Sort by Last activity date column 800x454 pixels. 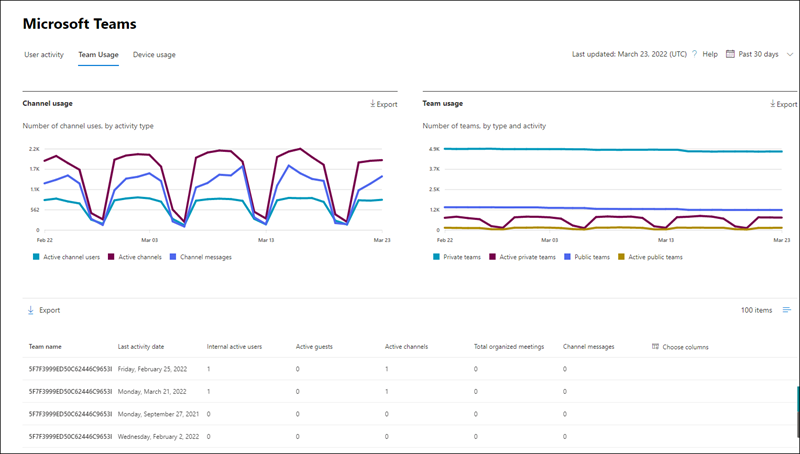pyautogui.click(x=141, y=347)
